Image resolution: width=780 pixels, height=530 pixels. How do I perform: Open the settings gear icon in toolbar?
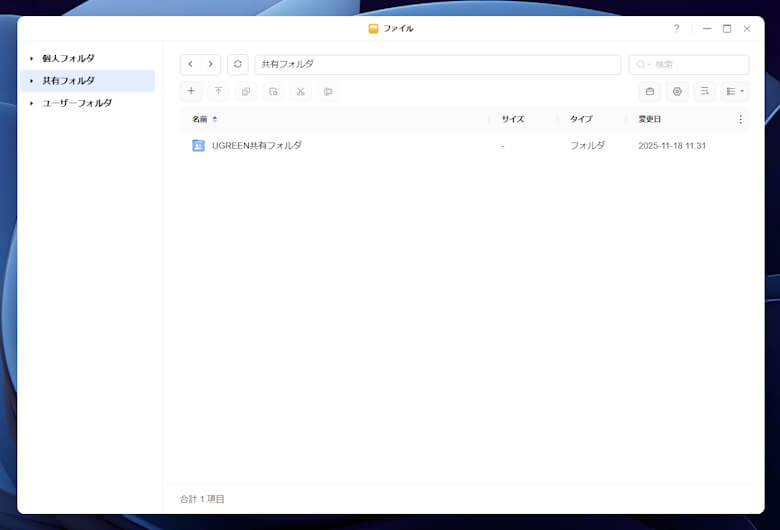[x=677, y=91]
